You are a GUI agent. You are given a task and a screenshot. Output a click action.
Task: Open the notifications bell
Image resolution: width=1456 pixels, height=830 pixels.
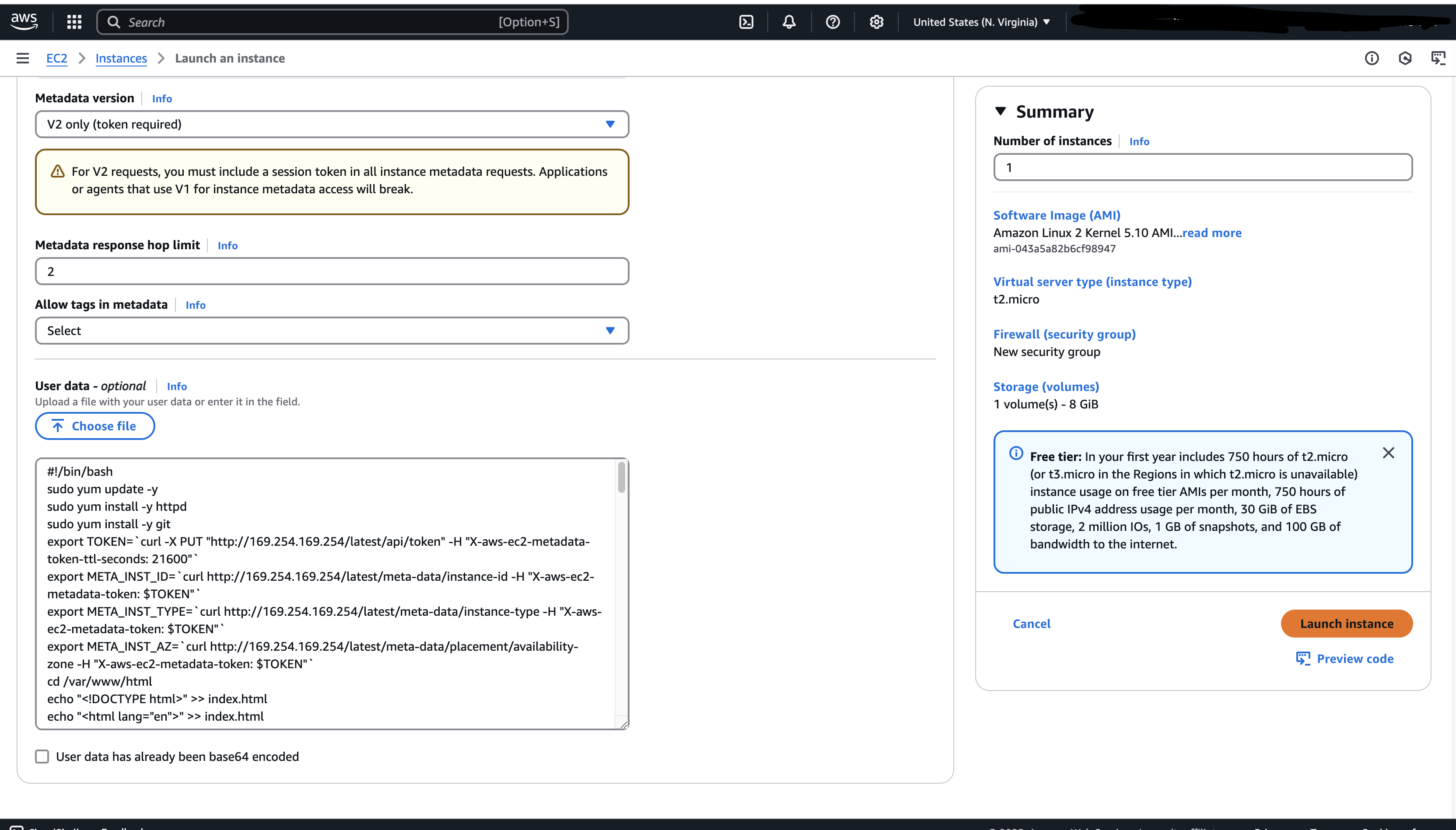coord(789,22)
